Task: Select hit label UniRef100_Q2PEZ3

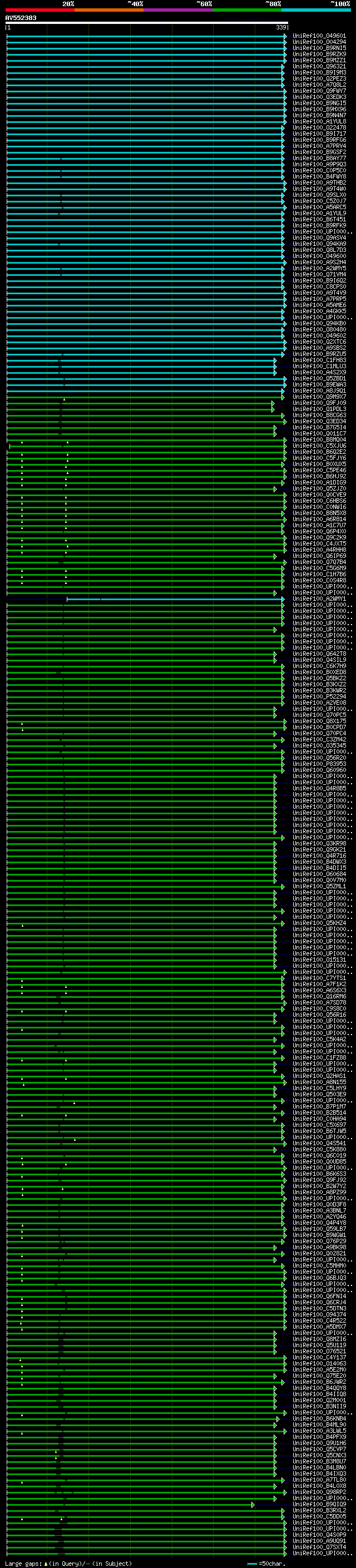Action: point(319,78)
